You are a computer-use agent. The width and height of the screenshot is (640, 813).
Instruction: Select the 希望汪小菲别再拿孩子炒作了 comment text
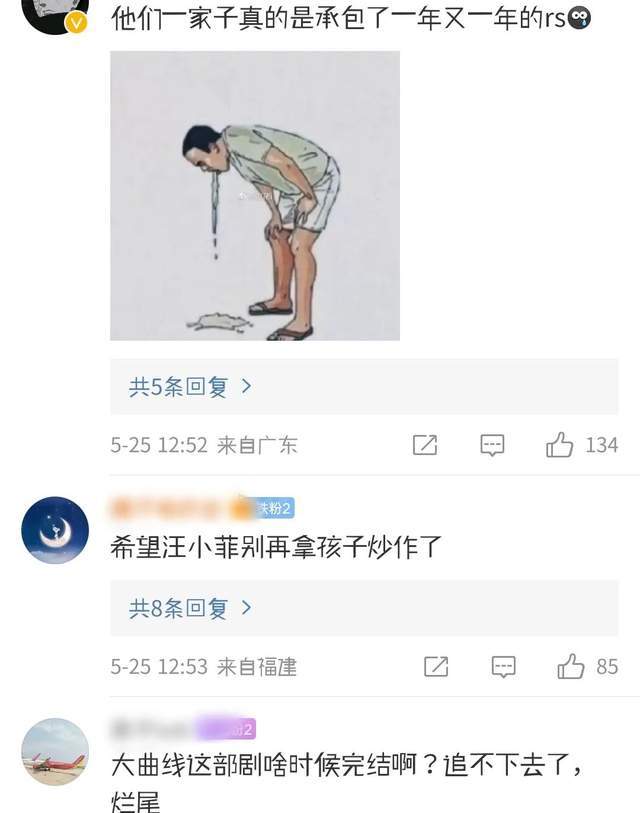(x=275, y=548)
